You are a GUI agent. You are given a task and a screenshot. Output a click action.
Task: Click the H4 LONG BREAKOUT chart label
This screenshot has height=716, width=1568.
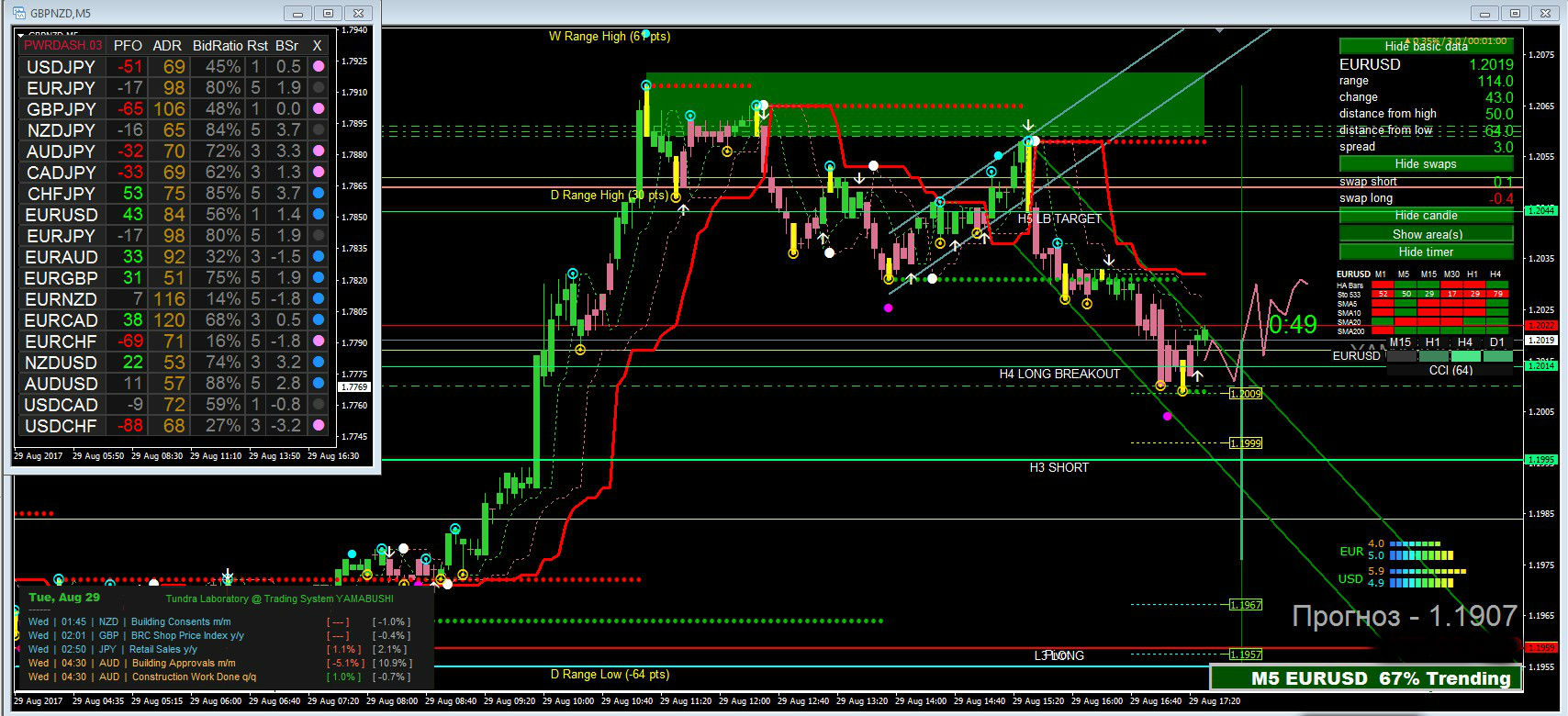pos(1059,374)
